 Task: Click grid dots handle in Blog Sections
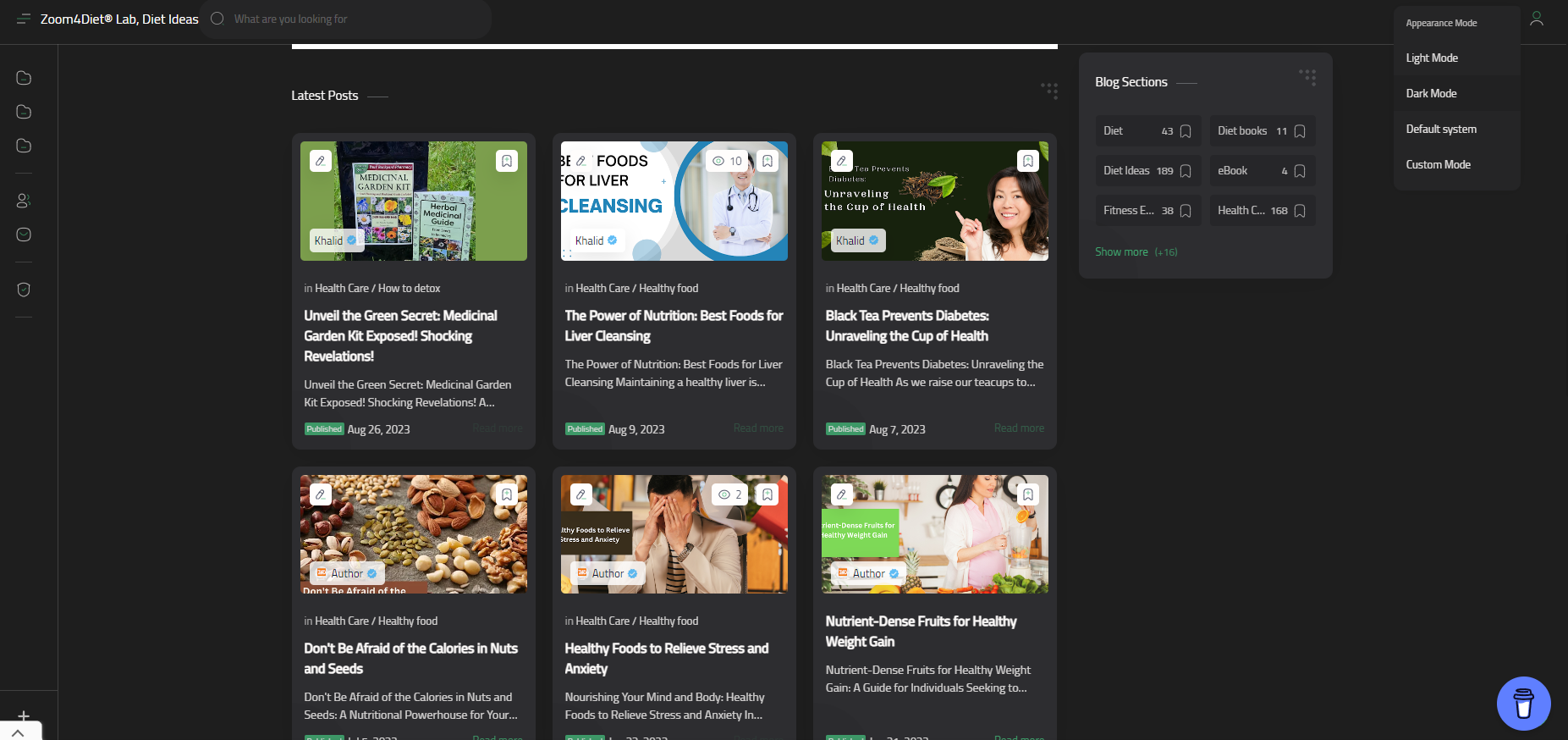1307,78
